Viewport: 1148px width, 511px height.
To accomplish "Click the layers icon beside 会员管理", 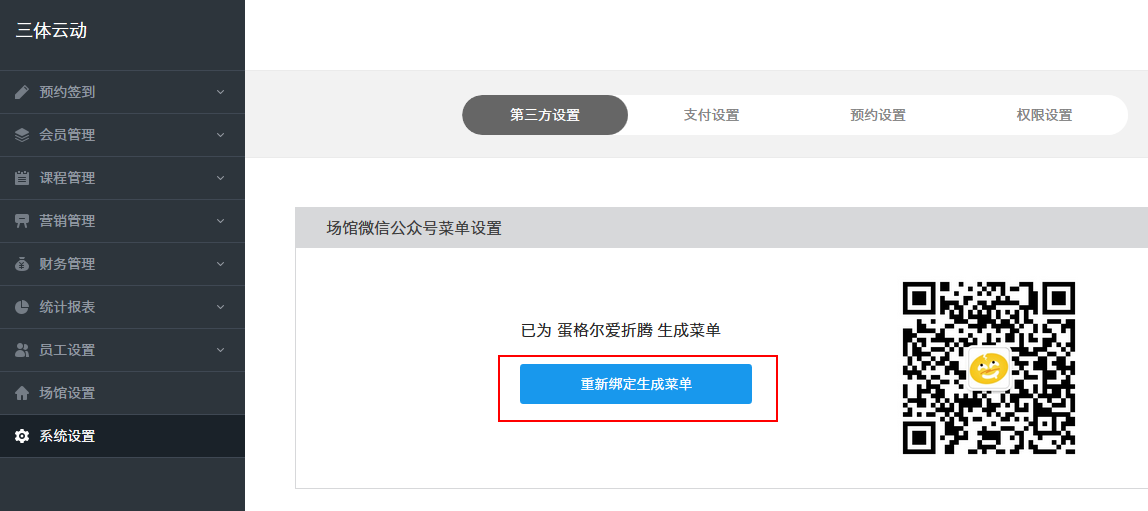I will (22, 135).
